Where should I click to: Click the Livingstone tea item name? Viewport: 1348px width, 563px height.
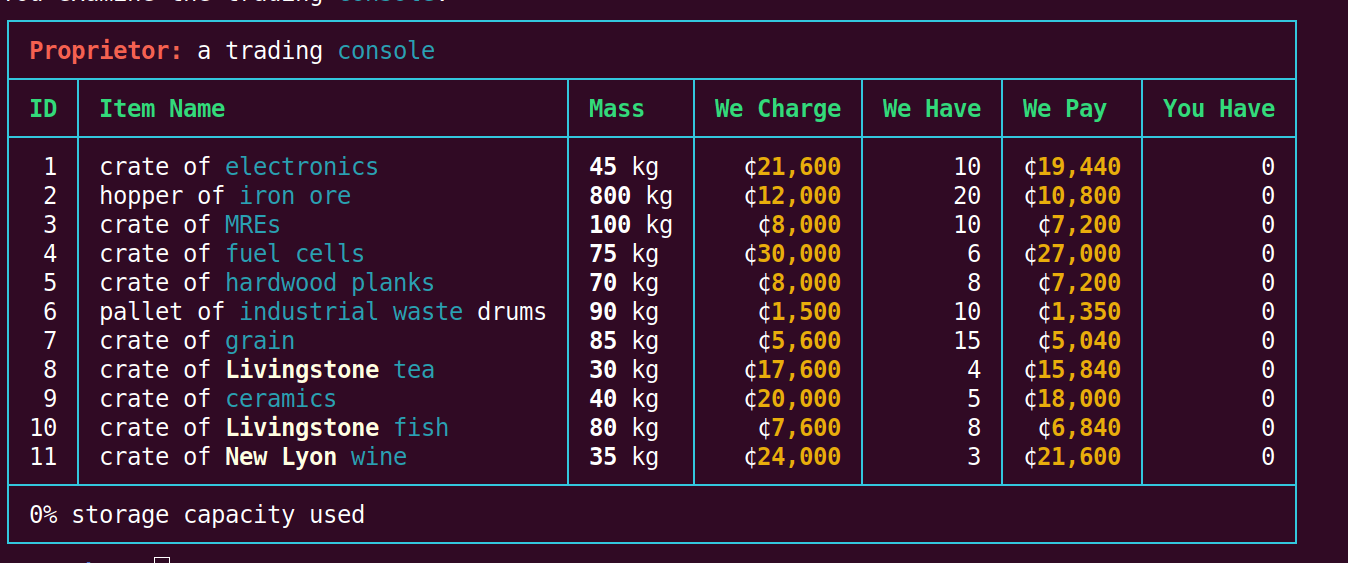[329, 369]
